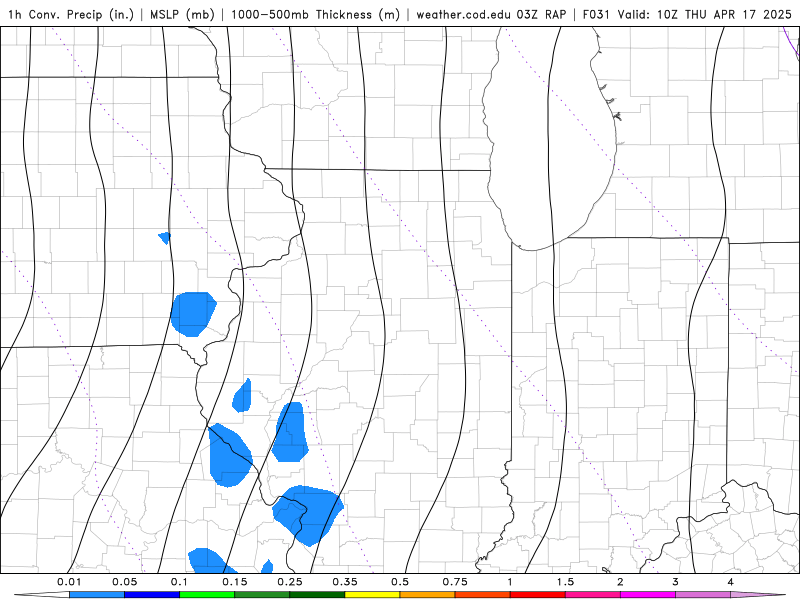Viewport: 800px width, 600px height.
Task: Click the tiny isolated northernmost blue precipitation patch
Action: (x=165, y=238)
